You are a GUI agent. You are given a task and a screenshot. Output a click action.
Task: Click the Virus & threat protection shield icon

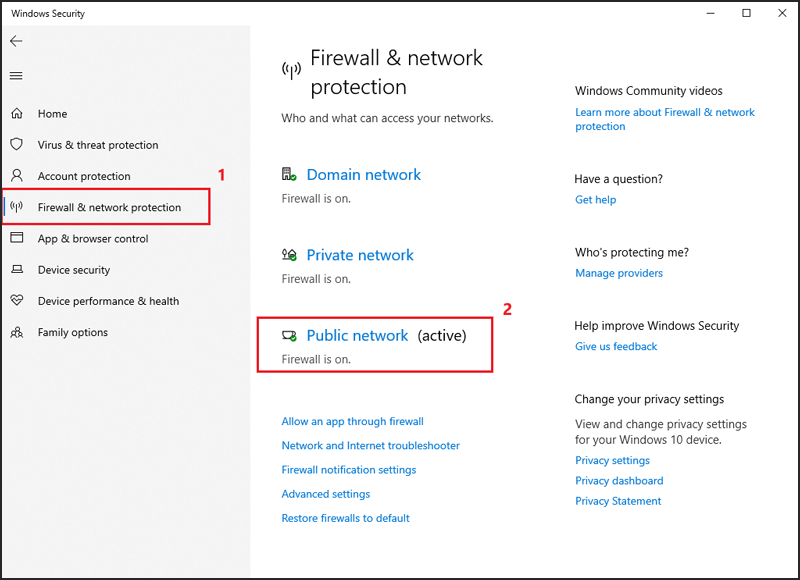pyautogui.click(x=17, y=144)
